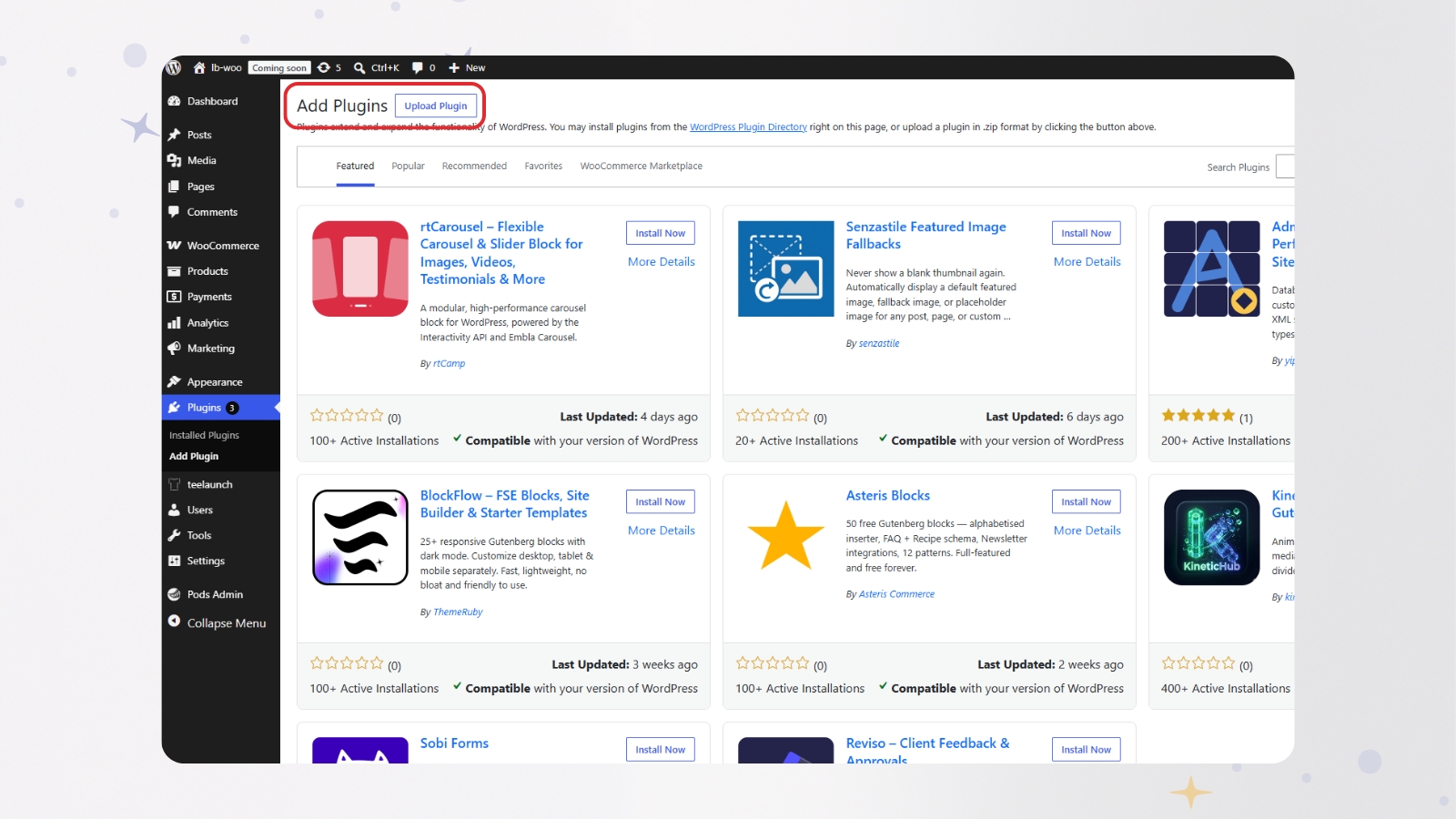Open Dashboard from the sidebar
The height and width of the screenshot is (819, 1456).
[212, 101]
